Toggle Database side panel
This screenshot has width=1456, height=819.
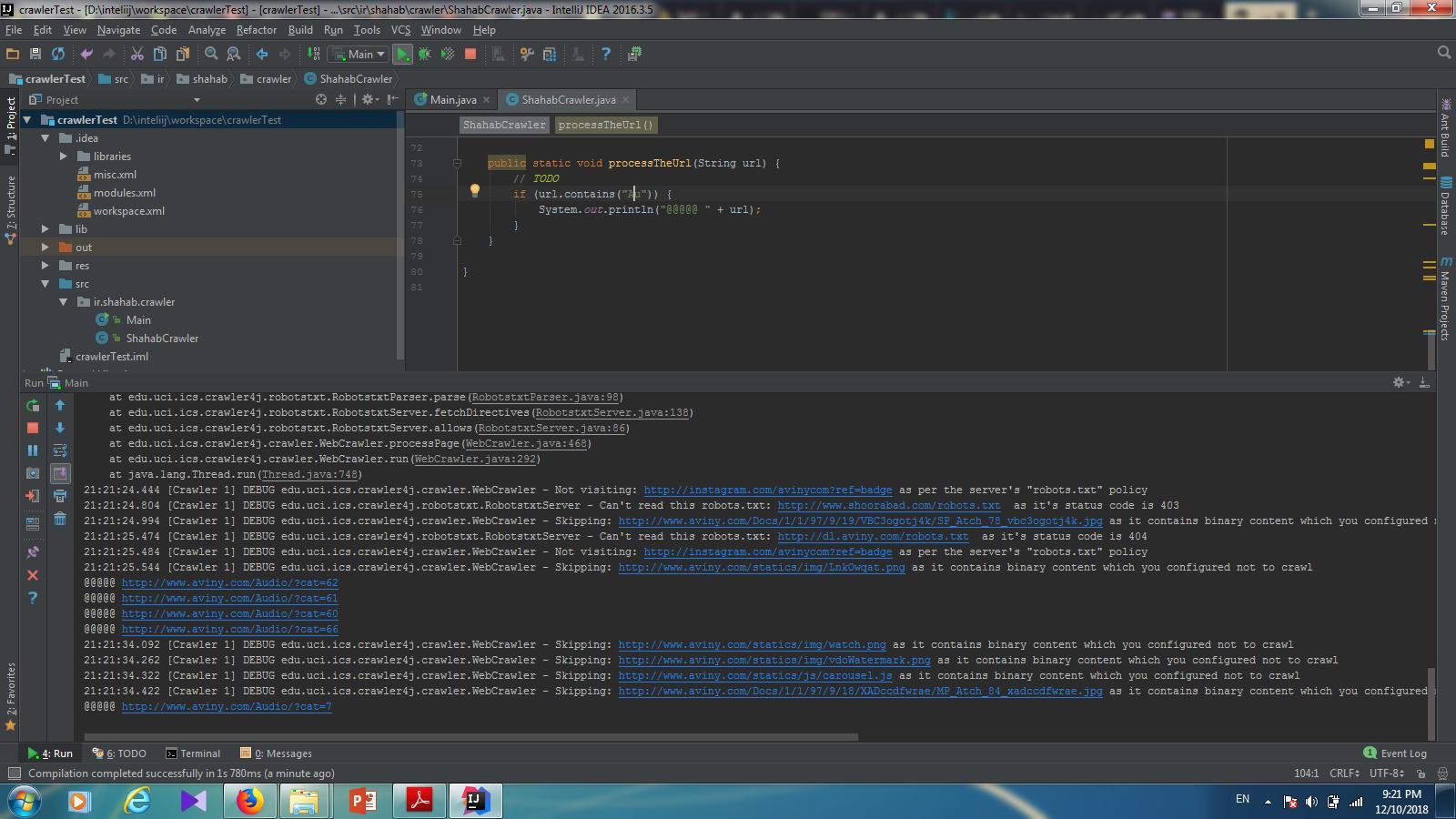[x=1445, y=207]
